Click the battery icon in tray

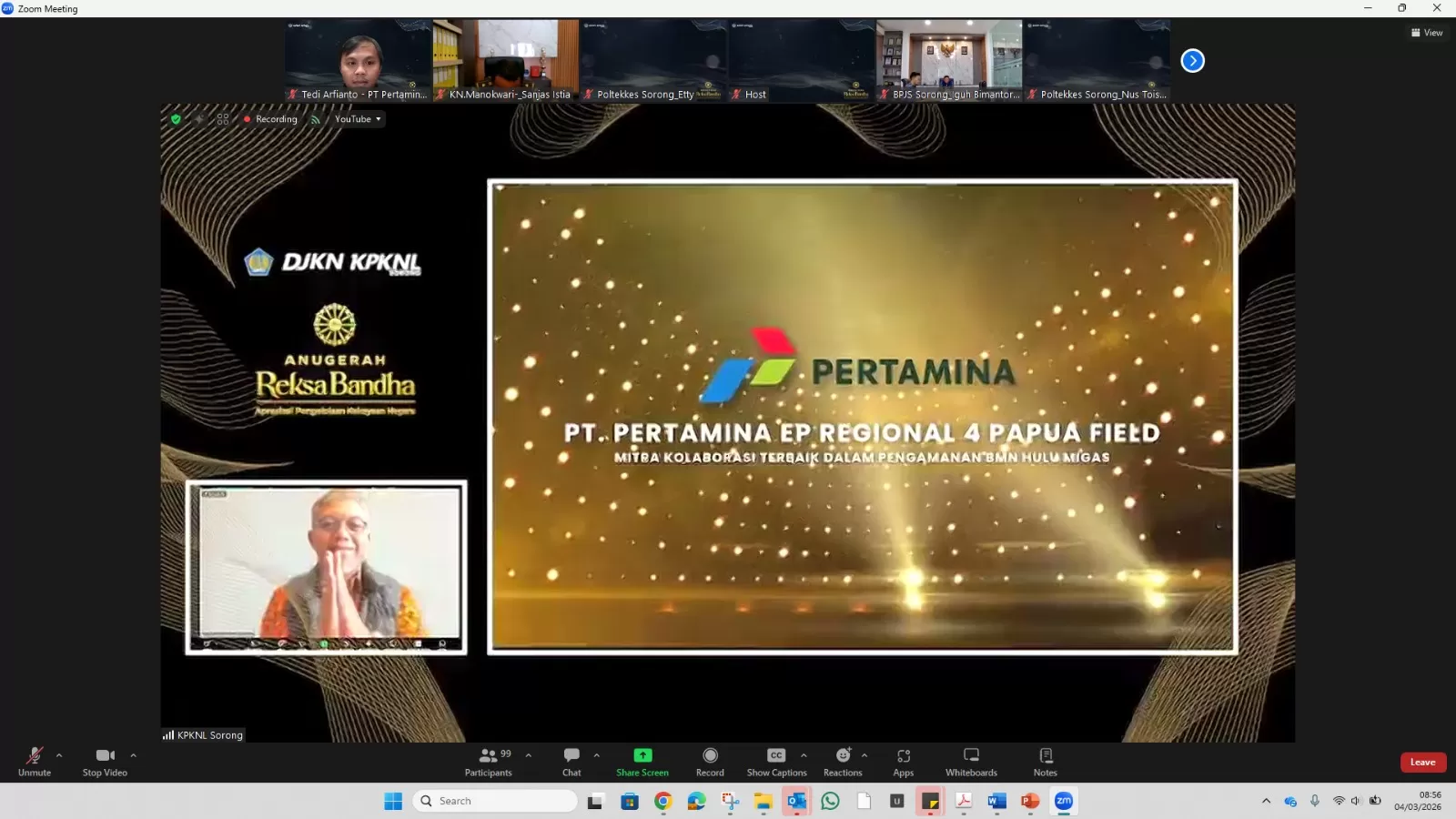1375,801
